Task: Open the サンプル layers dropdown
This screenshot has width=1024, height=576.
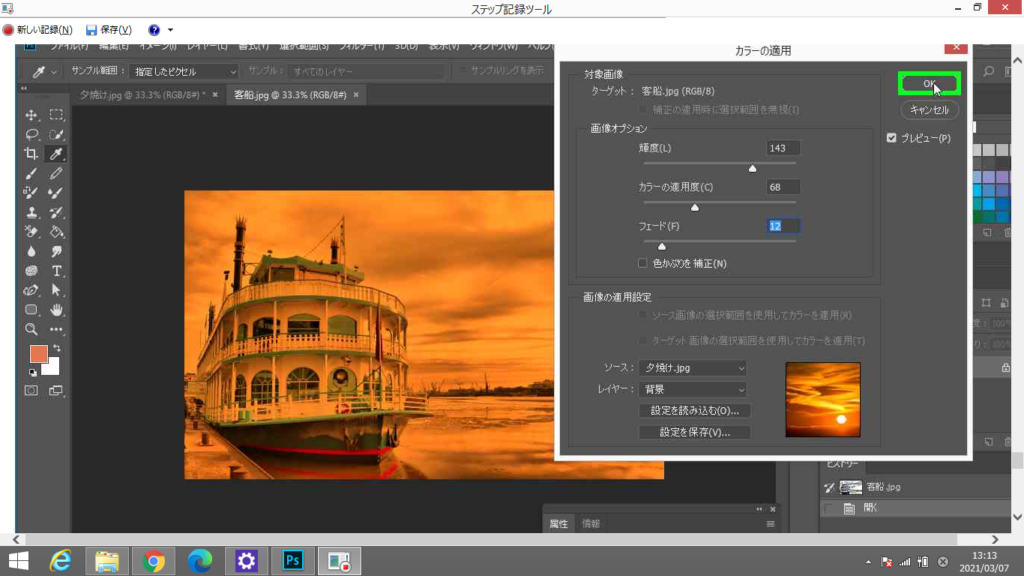Action: tap(366, 71)
